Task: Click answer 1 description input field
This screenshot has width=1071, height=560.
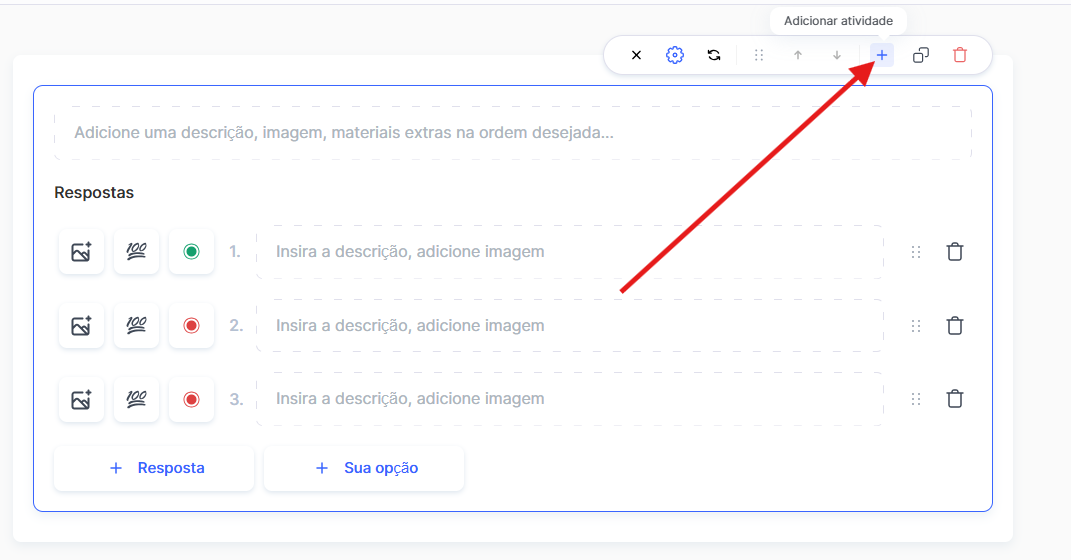Action: 570,252
